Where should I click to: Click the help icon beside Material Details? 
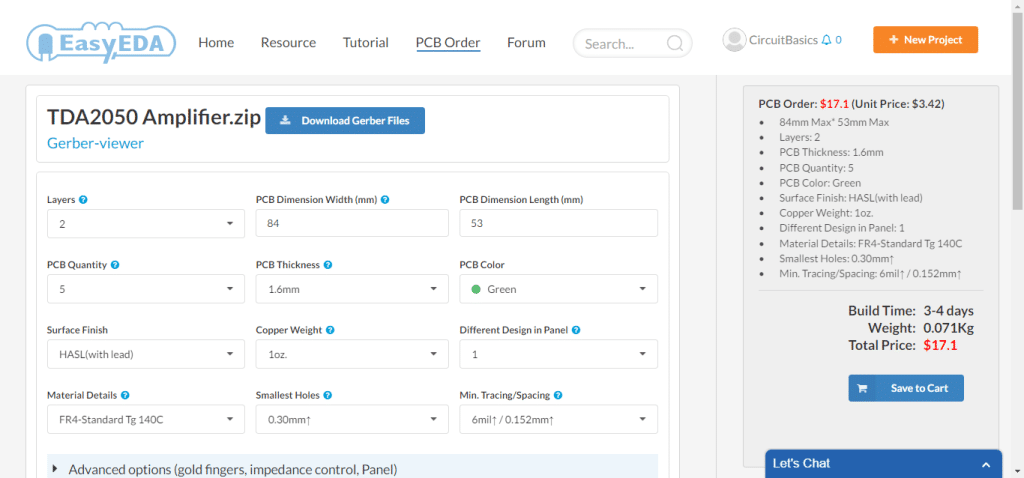(125, 395)
